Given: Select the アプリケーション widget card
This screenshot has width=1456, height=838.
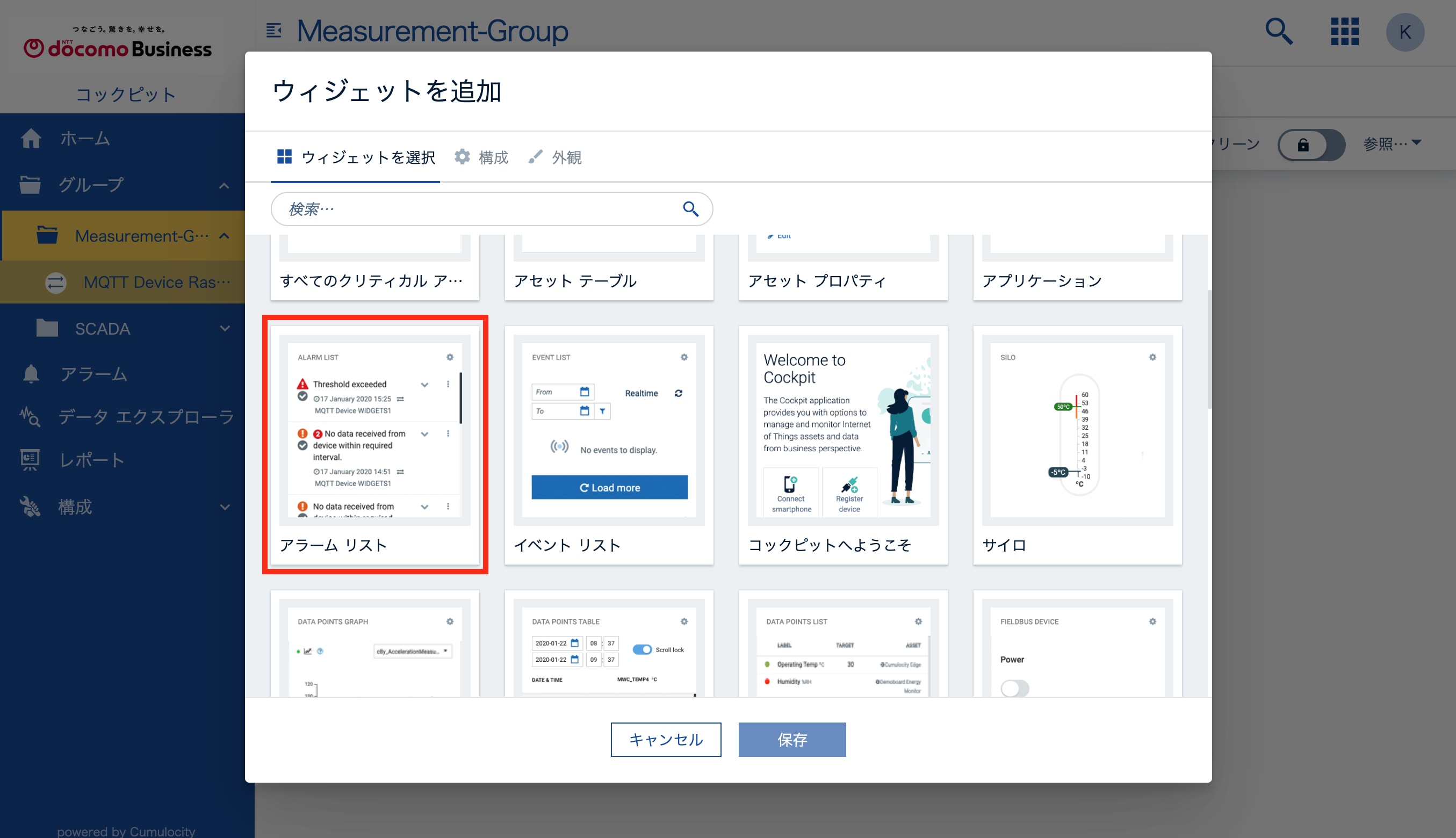Looking at the screenshot, I should 1077,268.
